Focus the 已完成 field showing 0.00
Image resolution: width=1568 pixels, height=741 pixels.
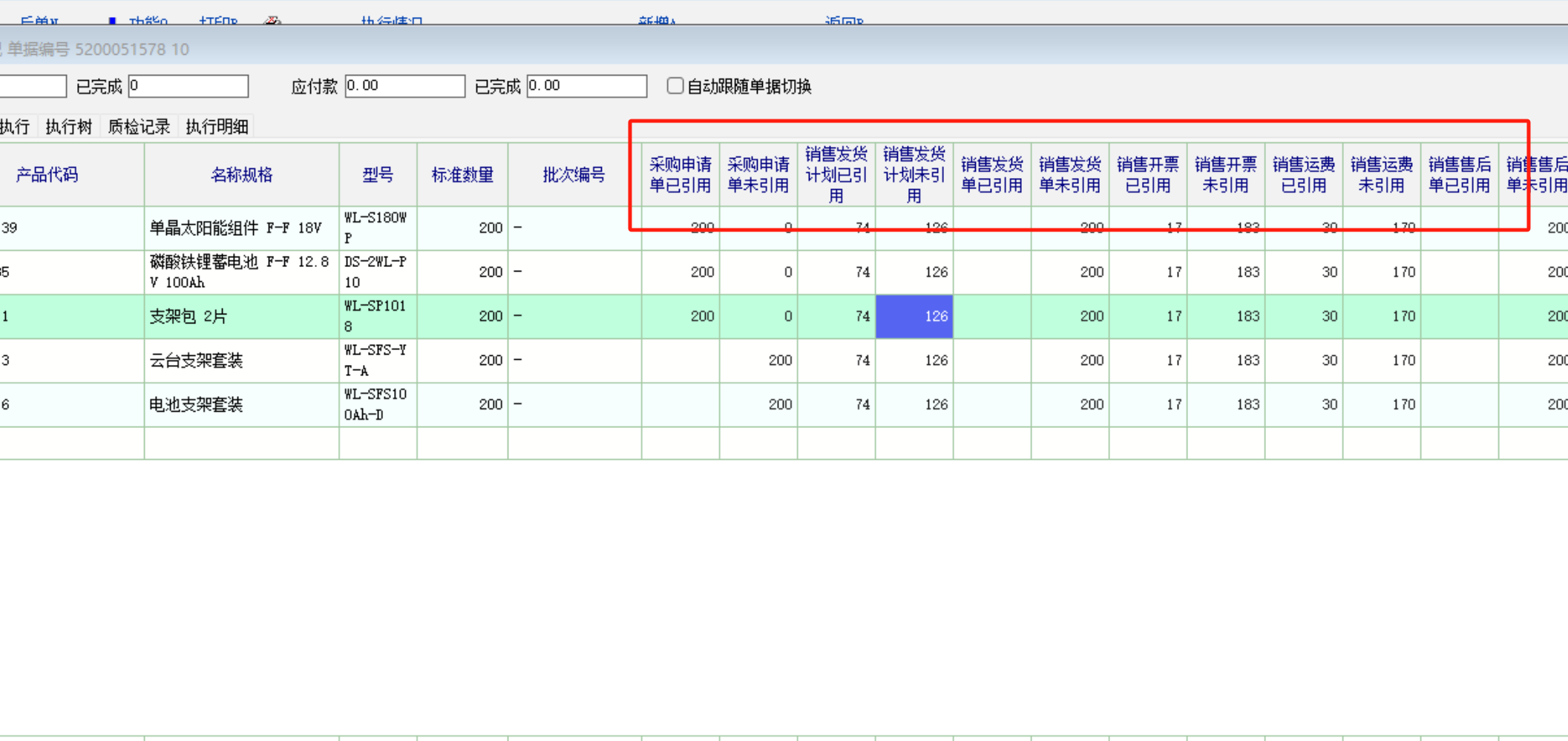click(586, 86)
